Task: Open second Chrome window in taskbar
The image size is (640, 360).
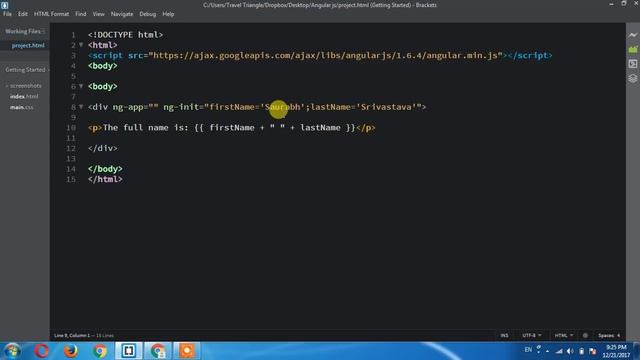Action: pyautogui.click(x=158, y=351)
